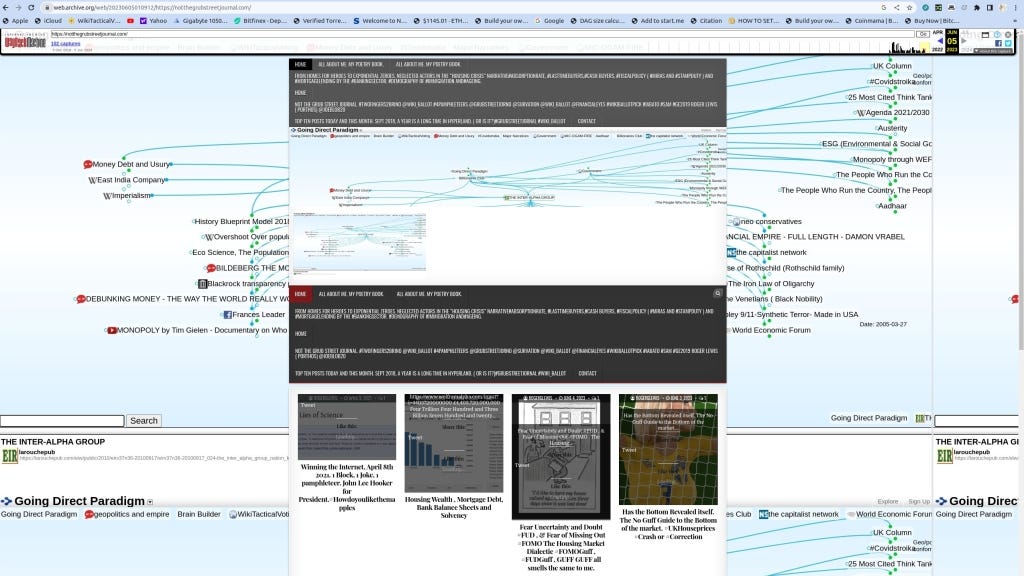Click the Wayback Go button
The height and width of the screenshot is (576, 1024).
tap(923, 34)
